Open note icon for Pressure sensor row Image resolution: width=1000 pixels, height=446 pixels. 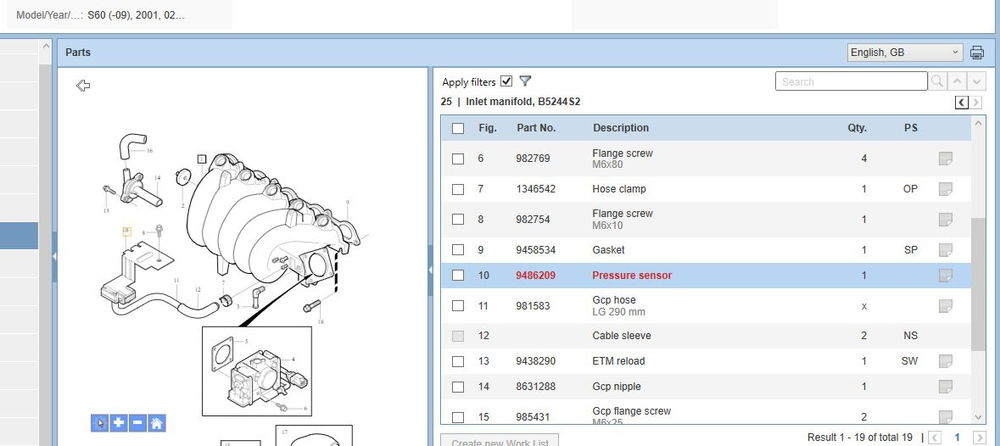click(x=945, y=275)
